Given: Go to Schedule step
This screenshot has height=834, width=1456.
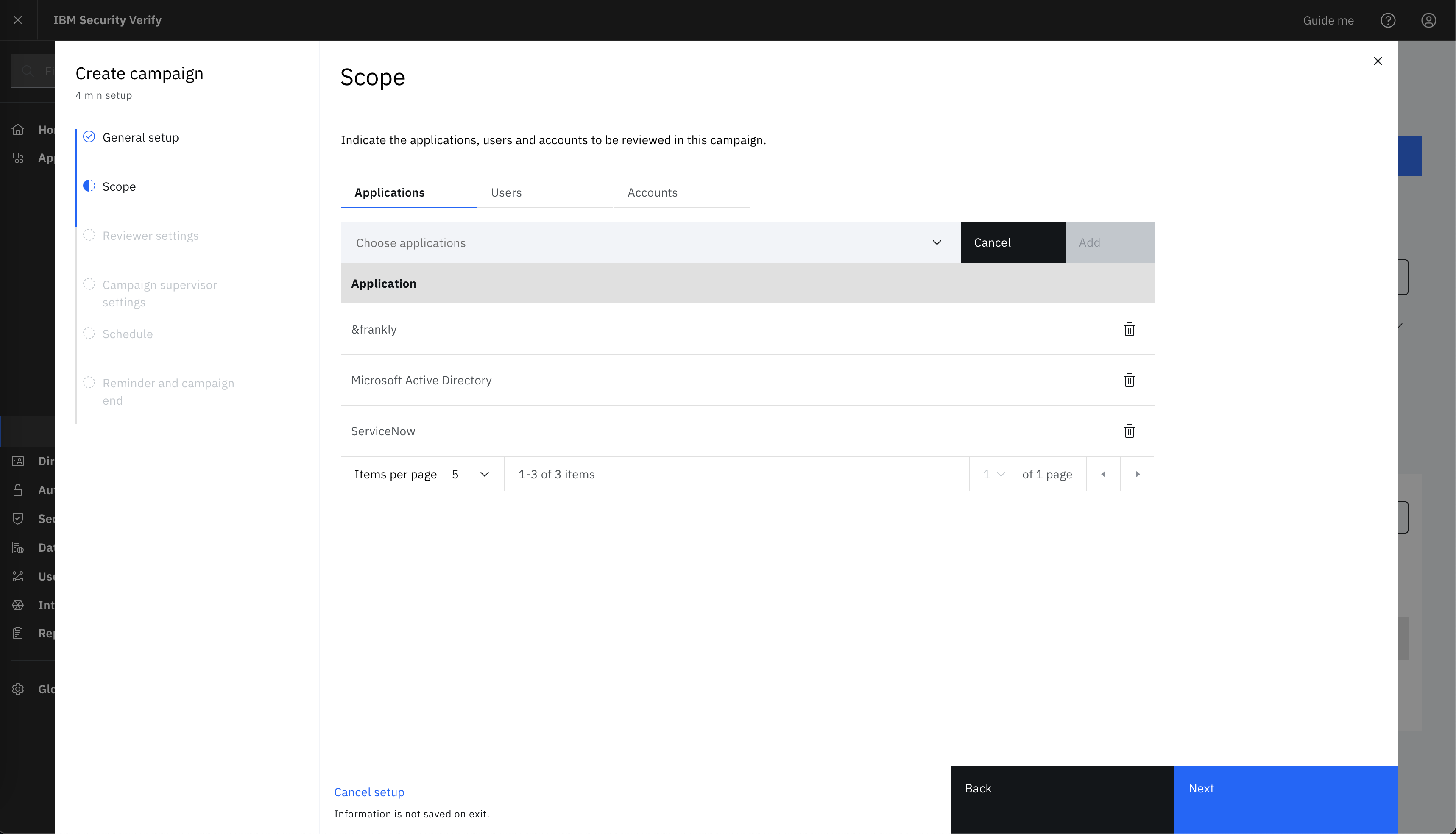Looking at the screenshot, I should pos(127,334).
